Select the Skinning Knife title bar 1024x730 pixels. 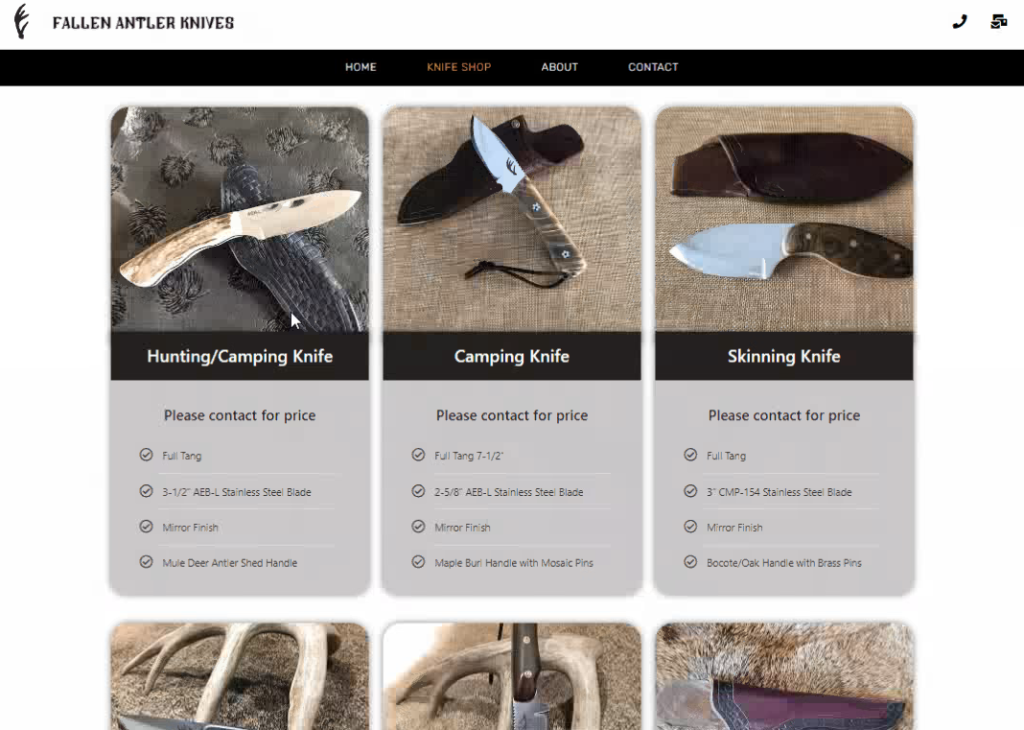pos(784,357)
